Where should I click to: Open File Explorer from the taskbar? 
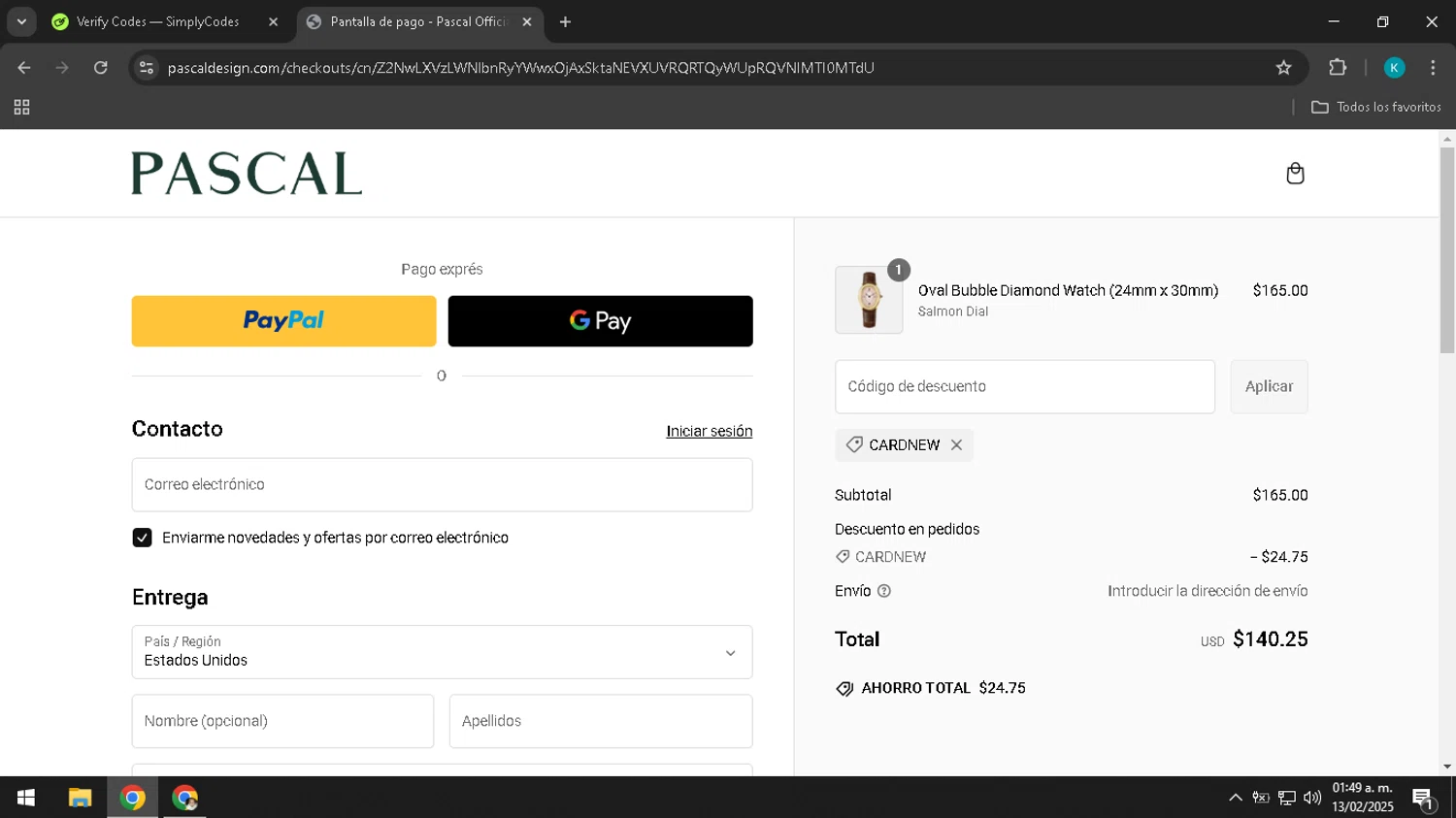pyautogui.click(x=80, y=798)
